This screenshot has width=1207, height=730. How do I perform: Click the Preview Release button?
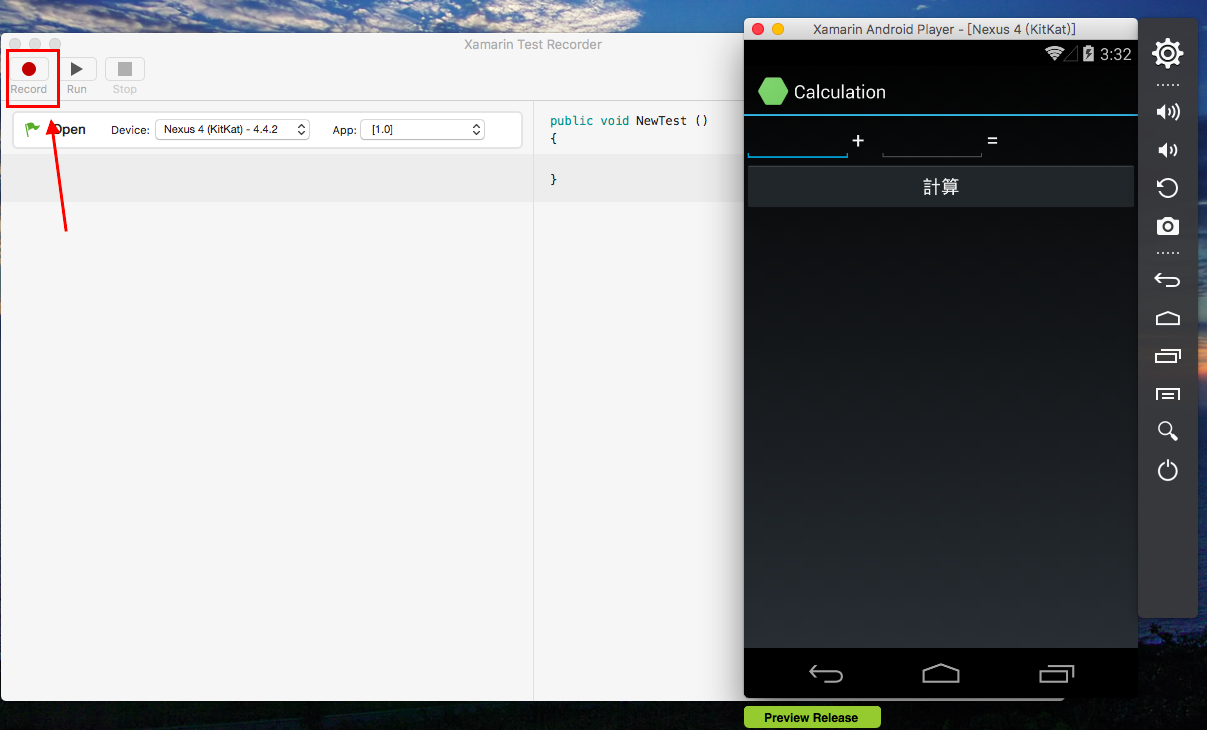coord(812,717)
